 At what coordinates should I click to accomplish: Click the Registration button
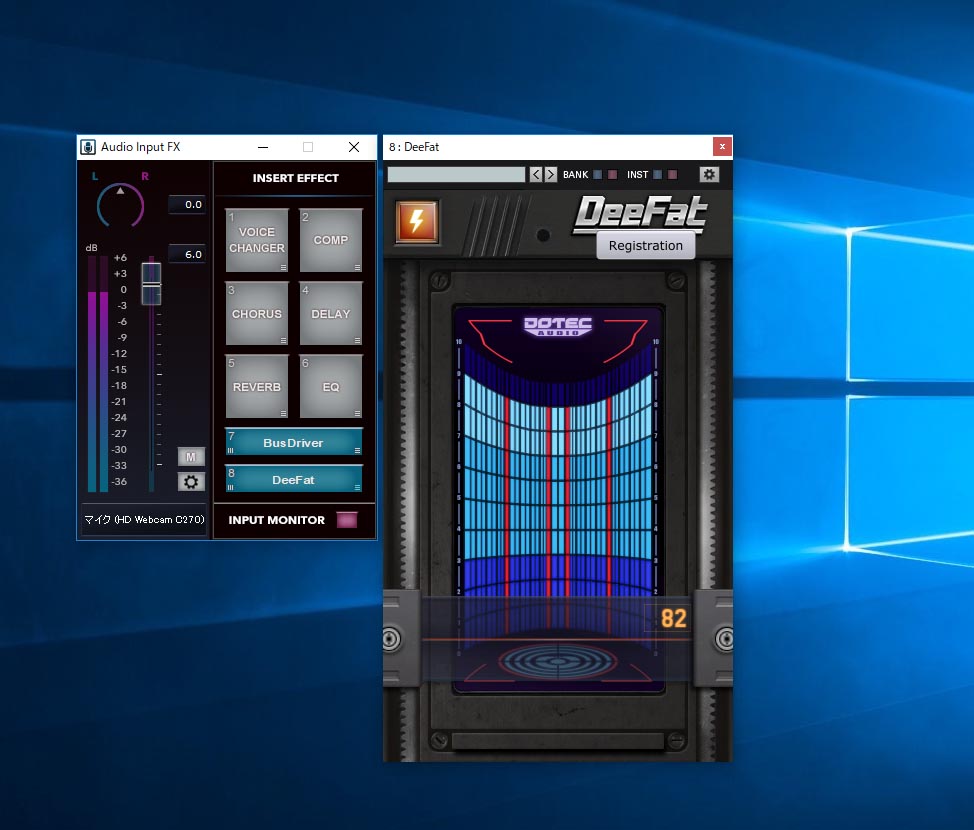[x=645, y=245]
